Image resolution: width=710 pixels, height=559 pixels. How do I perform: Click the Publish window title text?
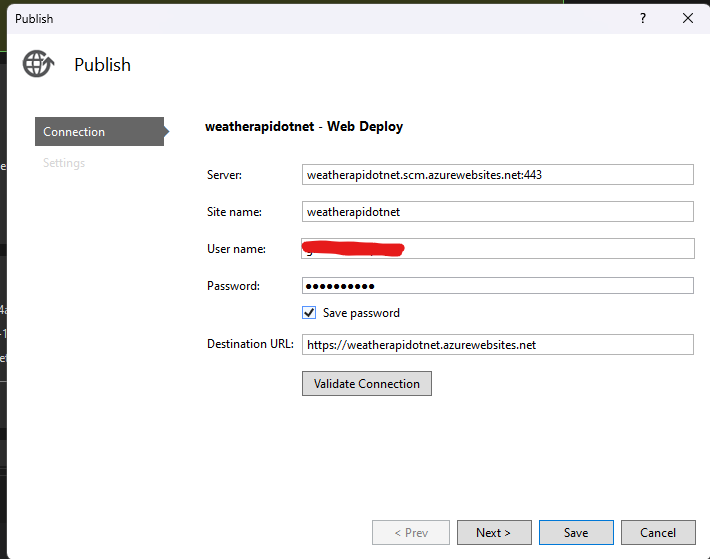pyautogui.click(x=34, y=19)
